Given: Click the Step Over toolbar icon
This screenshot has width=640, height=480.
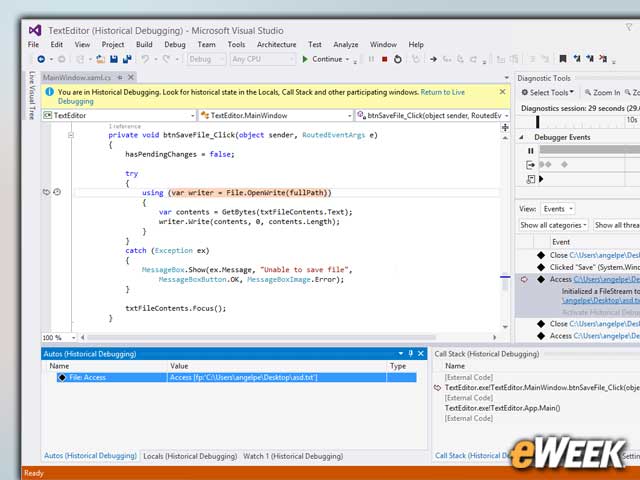Looking at the screenshot, I should click(x=460, y=59).
